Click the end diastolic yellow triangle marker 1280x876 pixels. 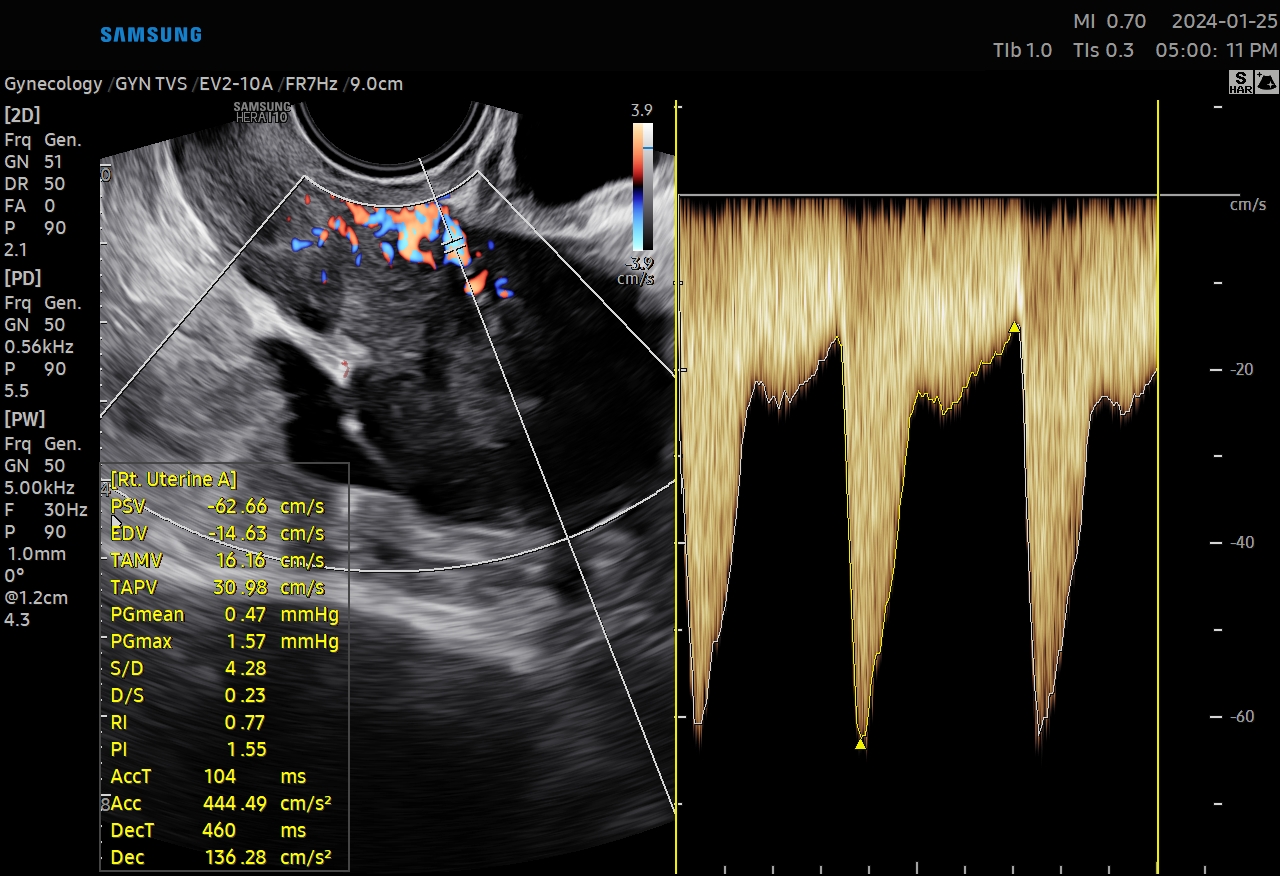click(1014, 327)
